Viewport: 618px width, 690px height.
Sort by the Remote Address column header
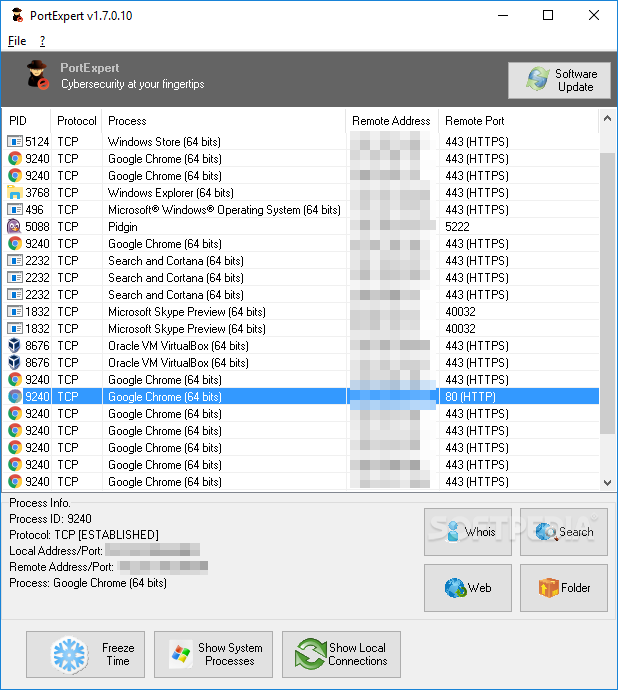click(392, 121)
